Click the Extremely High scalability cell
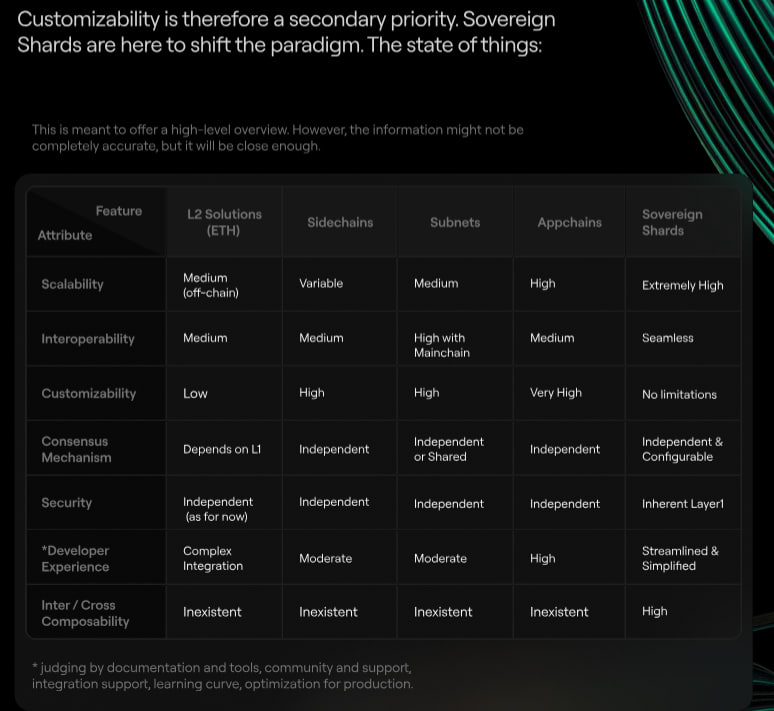 (x=682, y=285)
